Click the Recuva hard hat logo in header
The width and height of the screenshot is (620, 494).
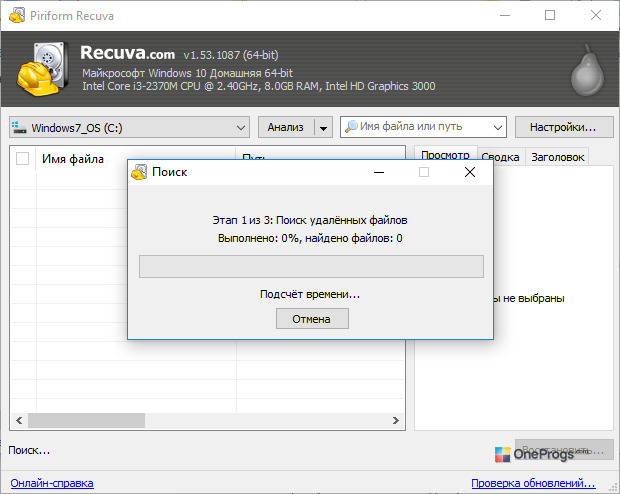point(41,68)
